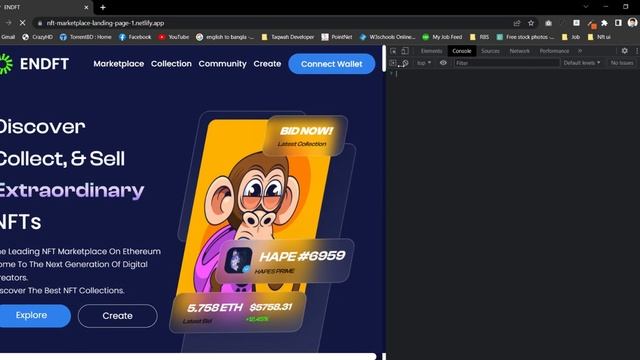Viewport: 640px width, 360px height.
Task: Open the Default levels dropdown
Action: click(x=582, y=63)
